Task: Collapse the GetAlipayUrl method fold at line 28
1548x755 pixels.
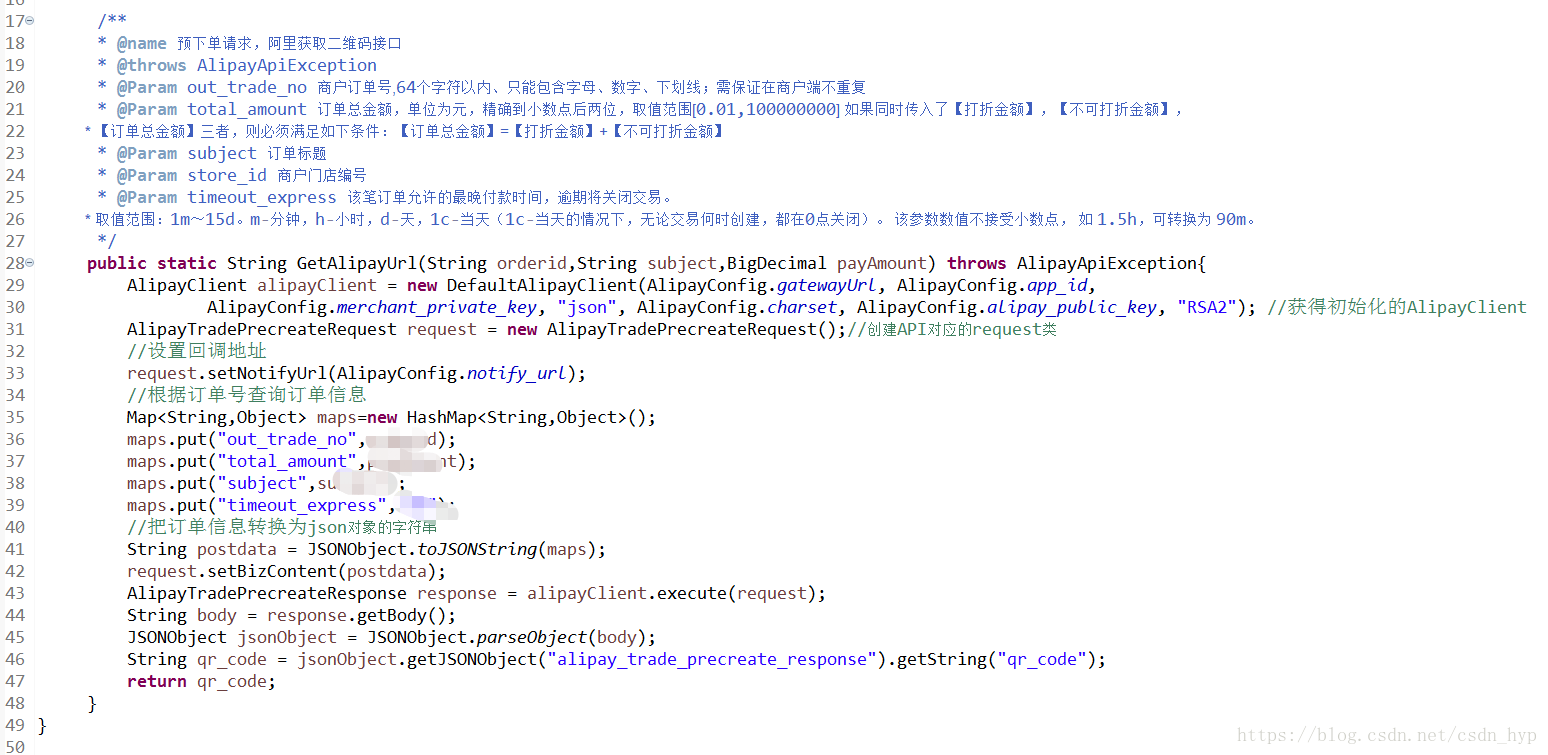Action: point(29,263)
